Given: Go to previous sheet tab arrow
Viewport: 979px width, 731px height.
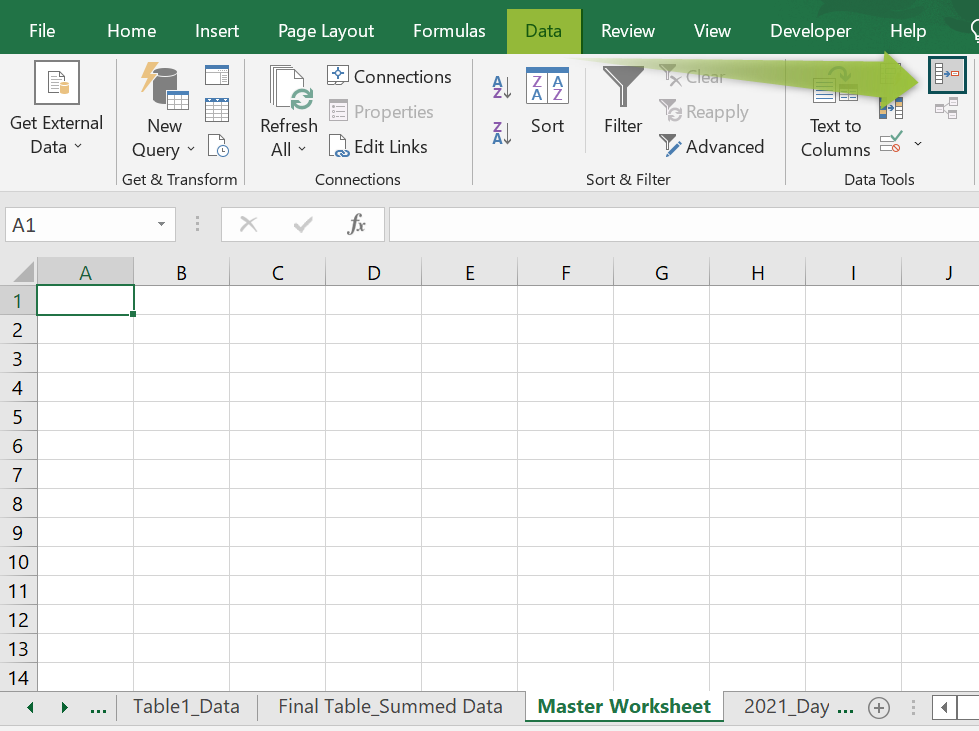Looking at the screenshot, I should click(30, 707).
